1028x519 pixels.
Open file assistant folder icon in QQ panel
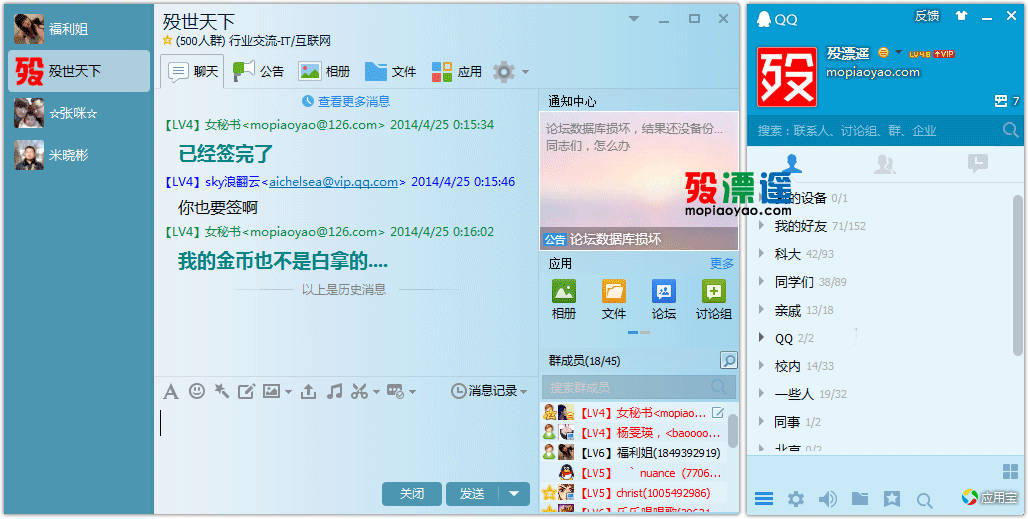click(860, 499)
